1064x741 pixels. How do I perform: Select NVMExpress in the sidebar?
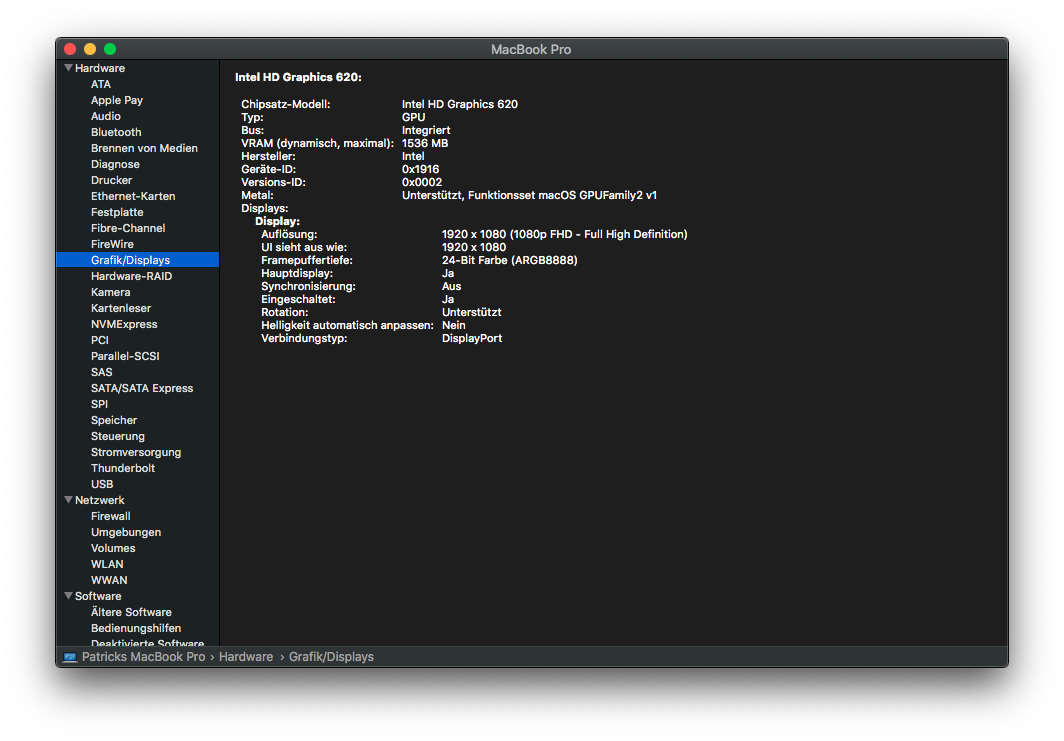click(x=123, y=324)
